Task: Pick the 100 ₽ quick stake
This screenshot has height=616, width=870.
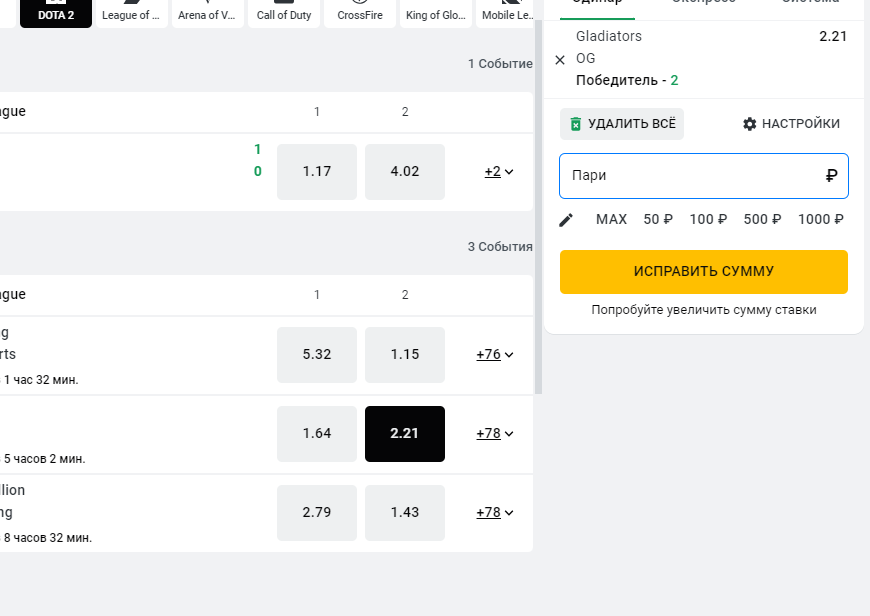Action: (x=708, y=219)
